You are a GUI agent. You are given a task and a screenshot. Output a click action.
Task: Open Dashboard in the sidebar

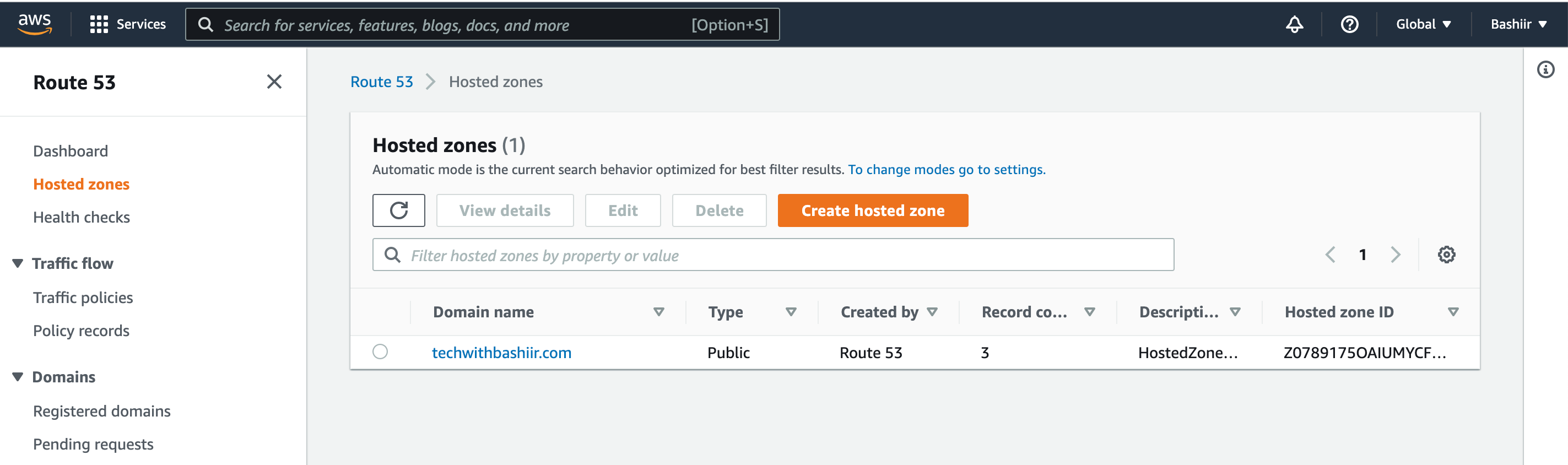click(71, 151)
